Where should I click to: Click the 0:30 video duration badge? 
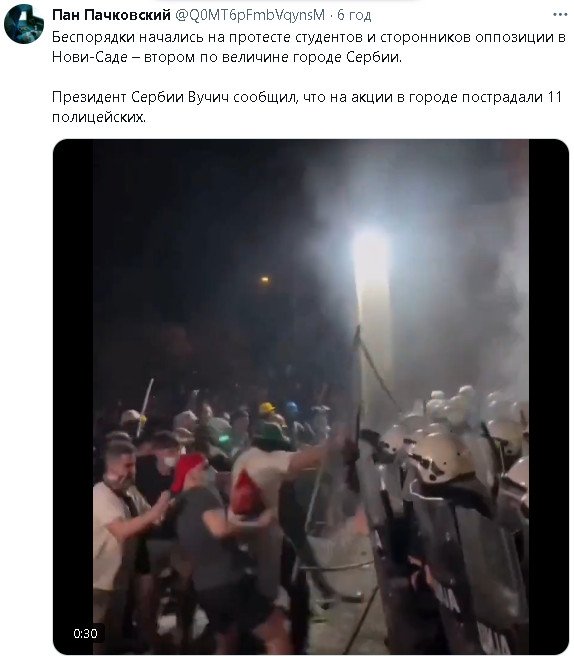point(85,633)
